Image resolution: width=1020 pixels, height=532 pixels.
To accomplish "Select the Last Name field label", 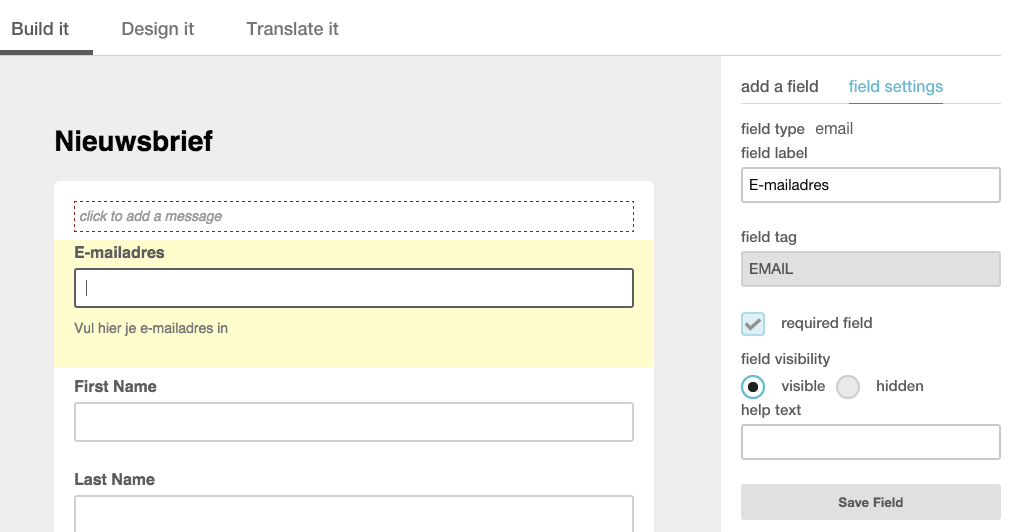I will tap(114, 479).
